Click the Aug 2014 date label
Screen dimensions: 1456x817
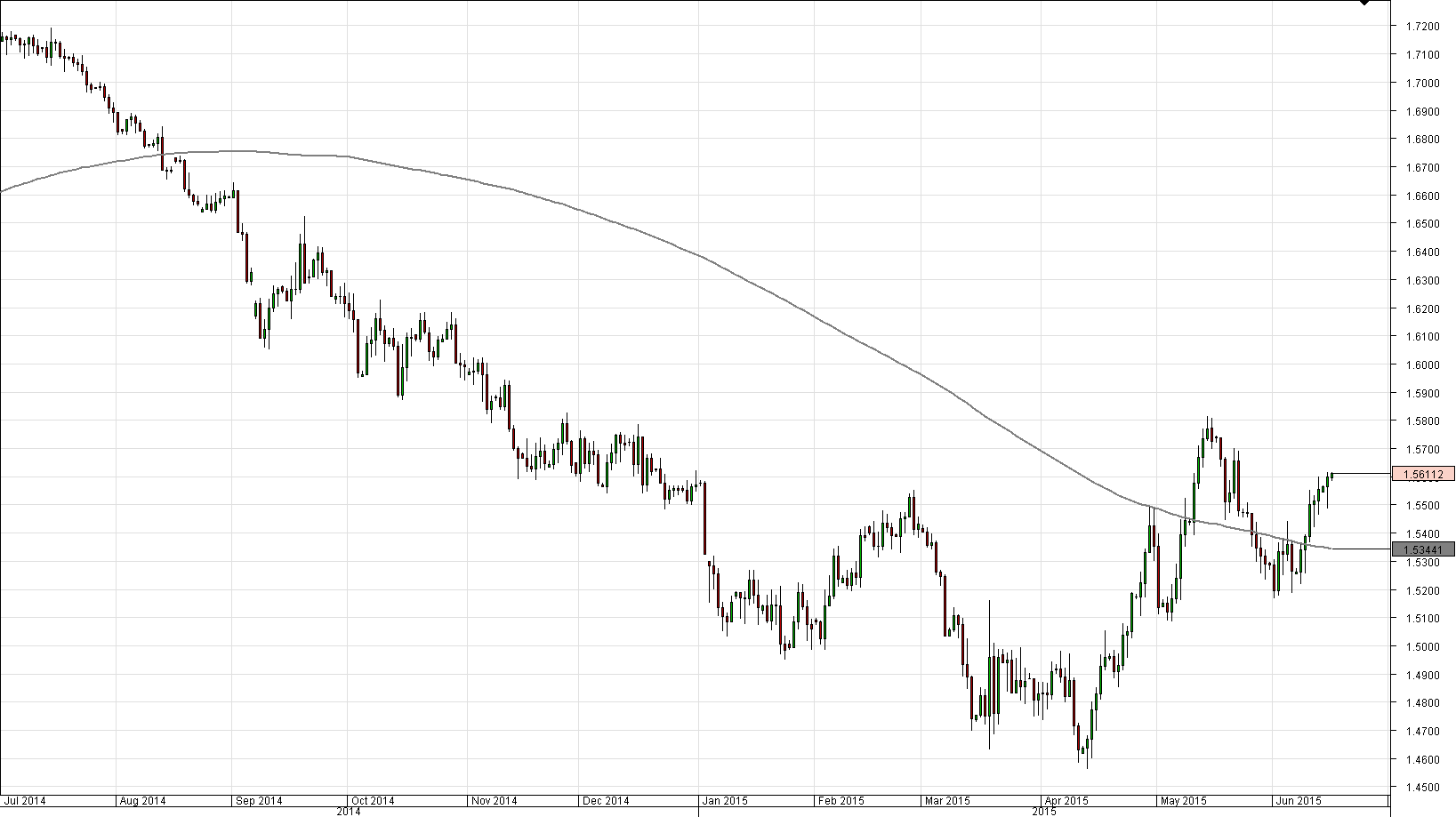click(x=141, y=801)
